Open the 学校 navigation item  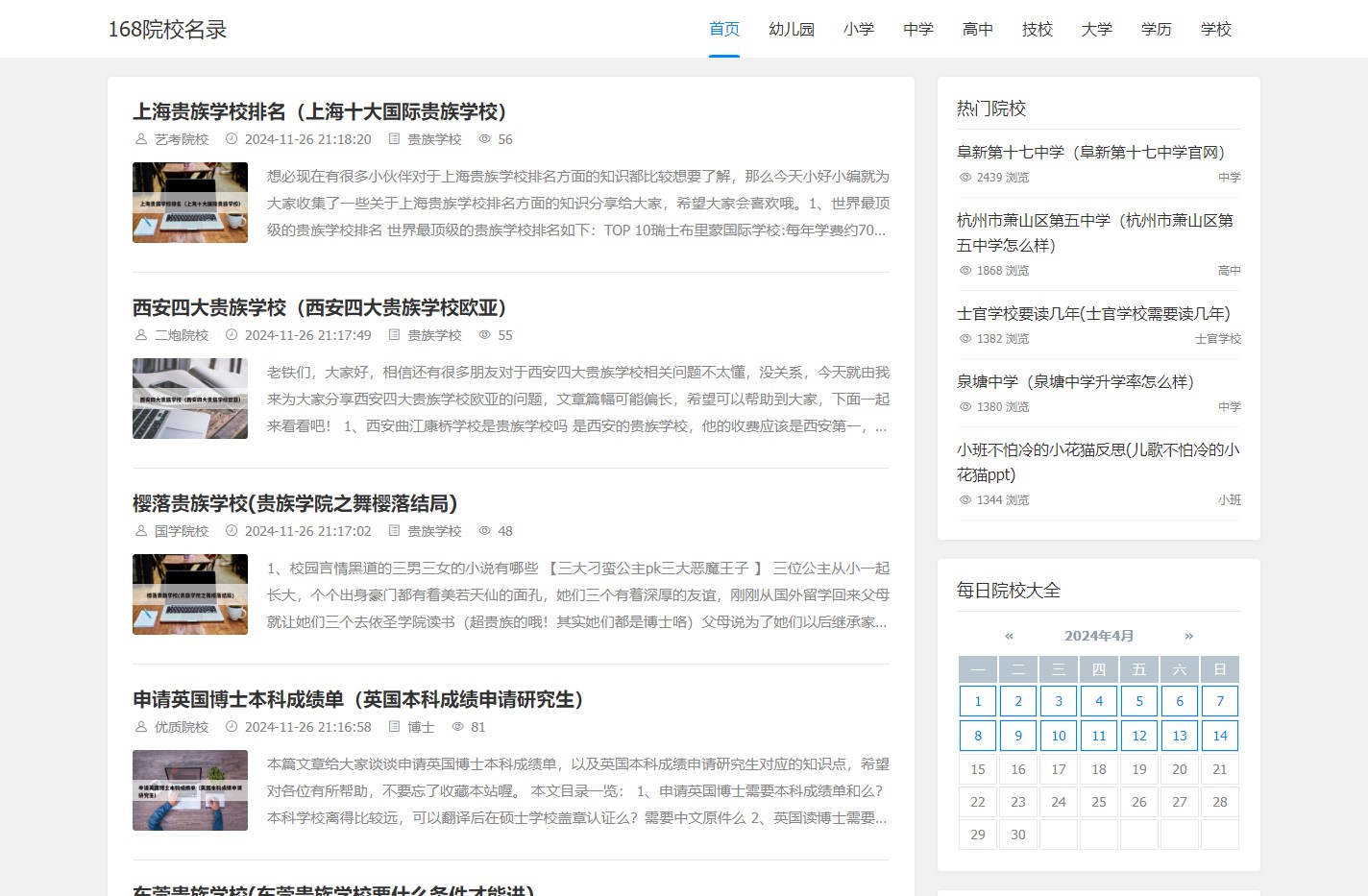1216,29
